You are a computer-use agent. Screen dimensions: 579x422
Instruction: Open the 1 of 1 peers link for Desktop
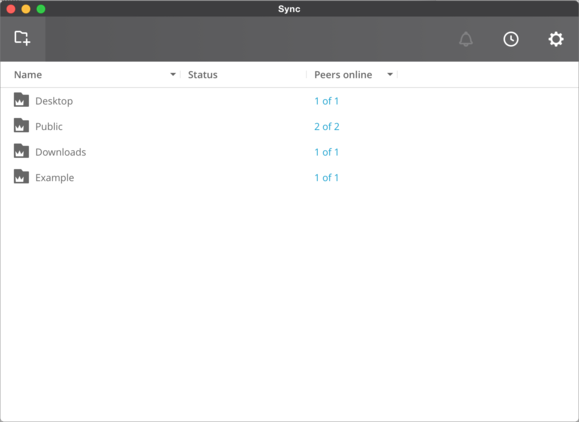point(326,101)
